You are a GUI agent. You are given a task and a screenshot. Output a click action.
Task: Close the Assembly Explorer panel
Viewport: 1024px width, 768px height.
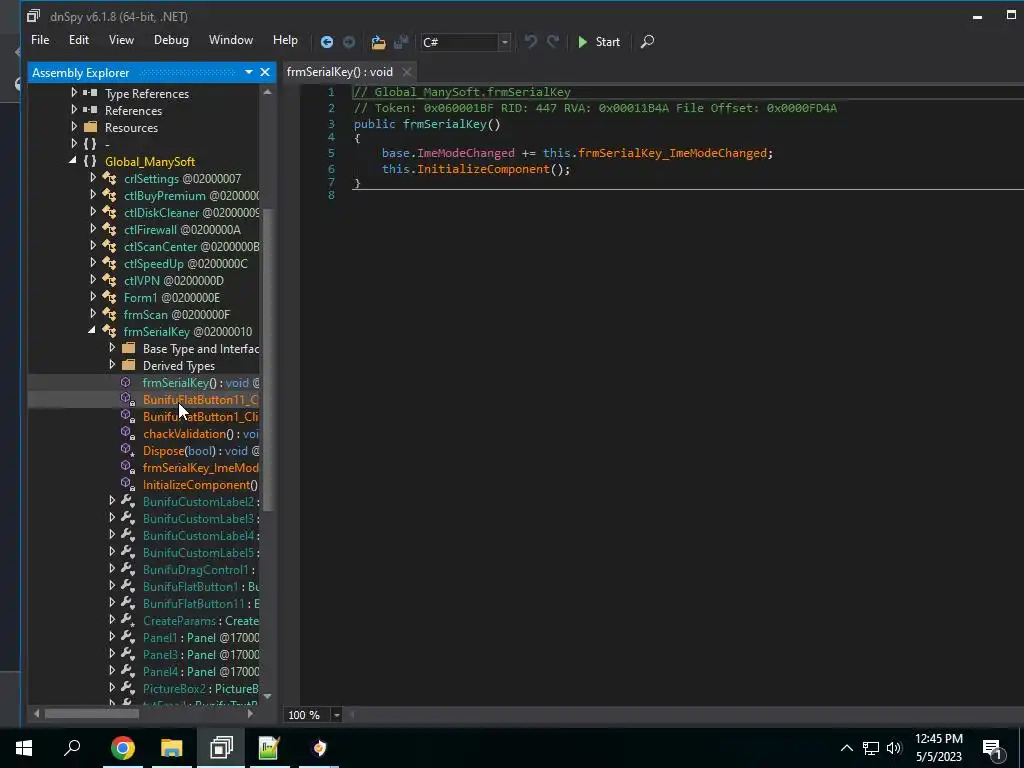click(264, 72)
